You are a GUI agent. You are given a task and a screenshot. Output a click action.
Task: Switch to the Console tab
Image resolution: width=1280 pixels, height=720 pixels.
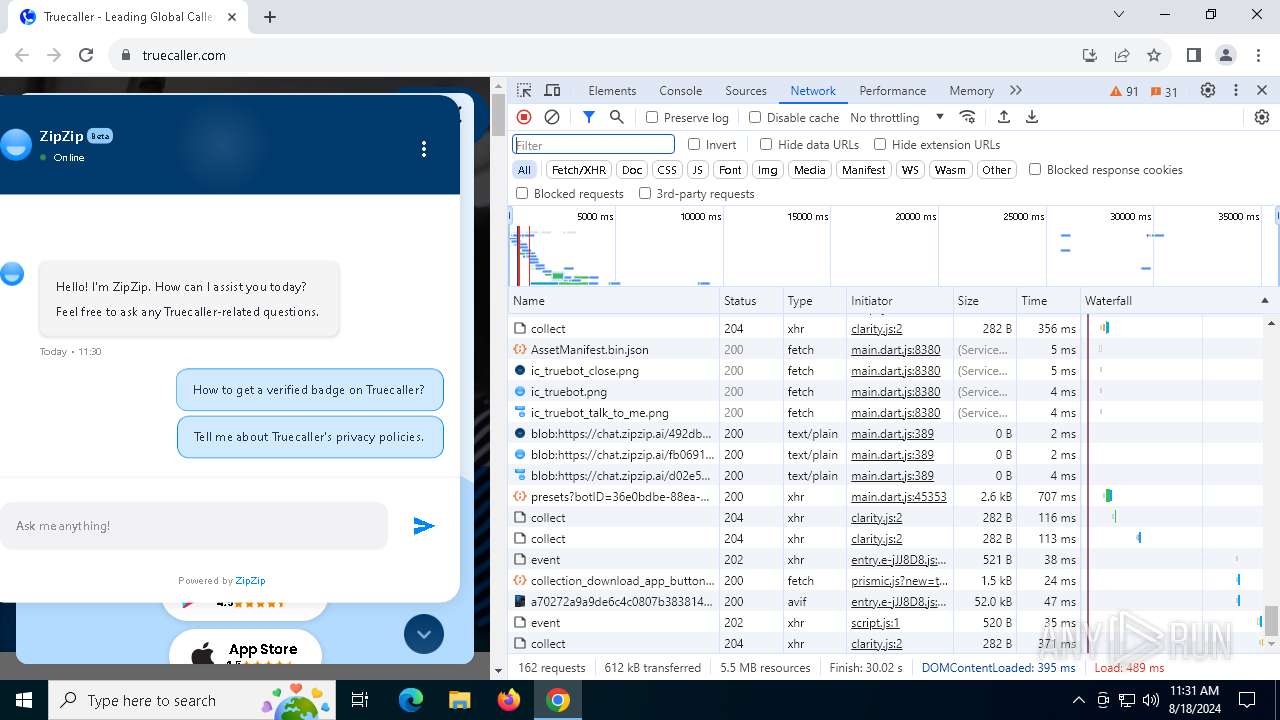[x=680, y=90]
